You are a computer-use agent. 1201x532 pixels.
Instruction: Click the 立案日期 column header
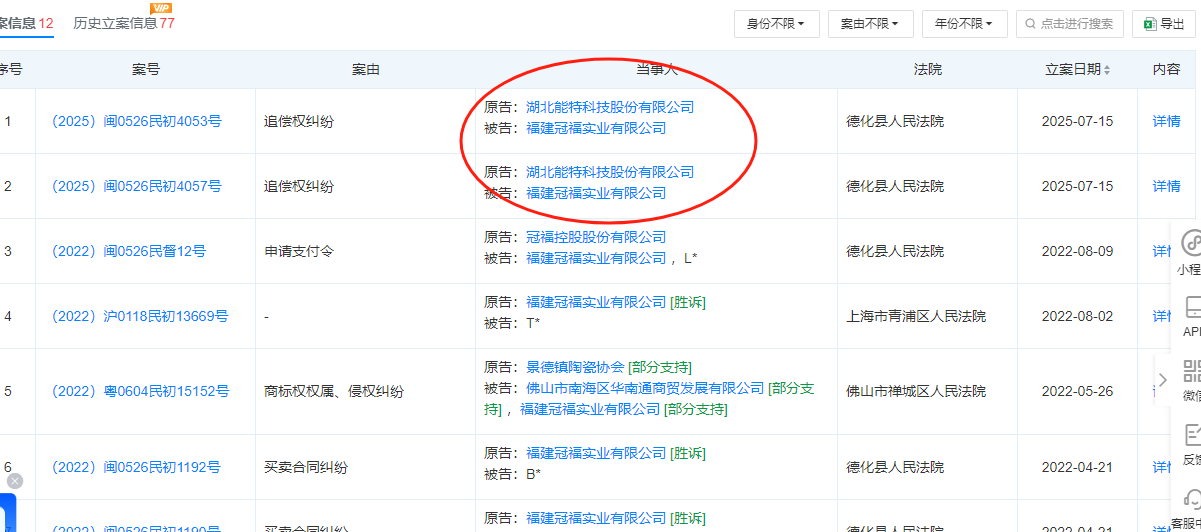coord(1073,70)
